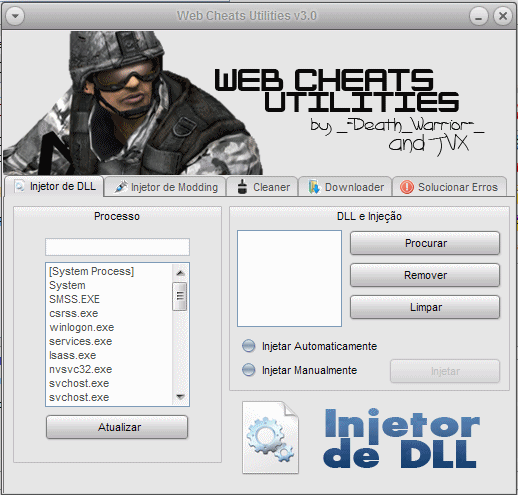Image resolution: width=518 pixels, height=495 pixels.
Task: Open the Injetor de DLL tab
Action: [x=54, y=186]
